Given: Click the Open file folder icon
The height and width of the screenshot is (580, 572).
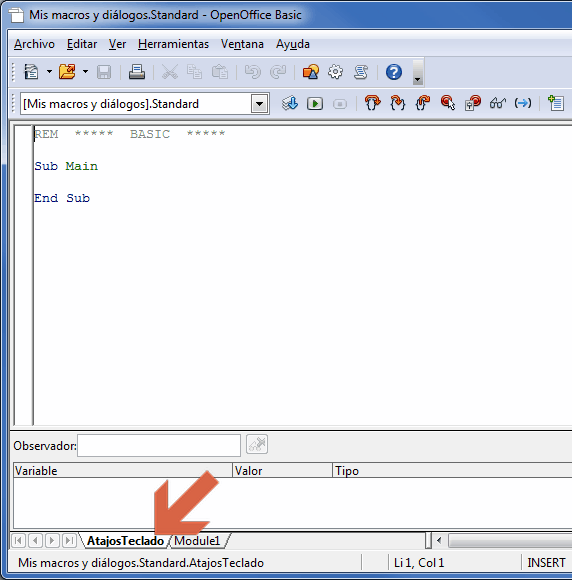Looking at the screenshot, I should click(x=67, y=72).
